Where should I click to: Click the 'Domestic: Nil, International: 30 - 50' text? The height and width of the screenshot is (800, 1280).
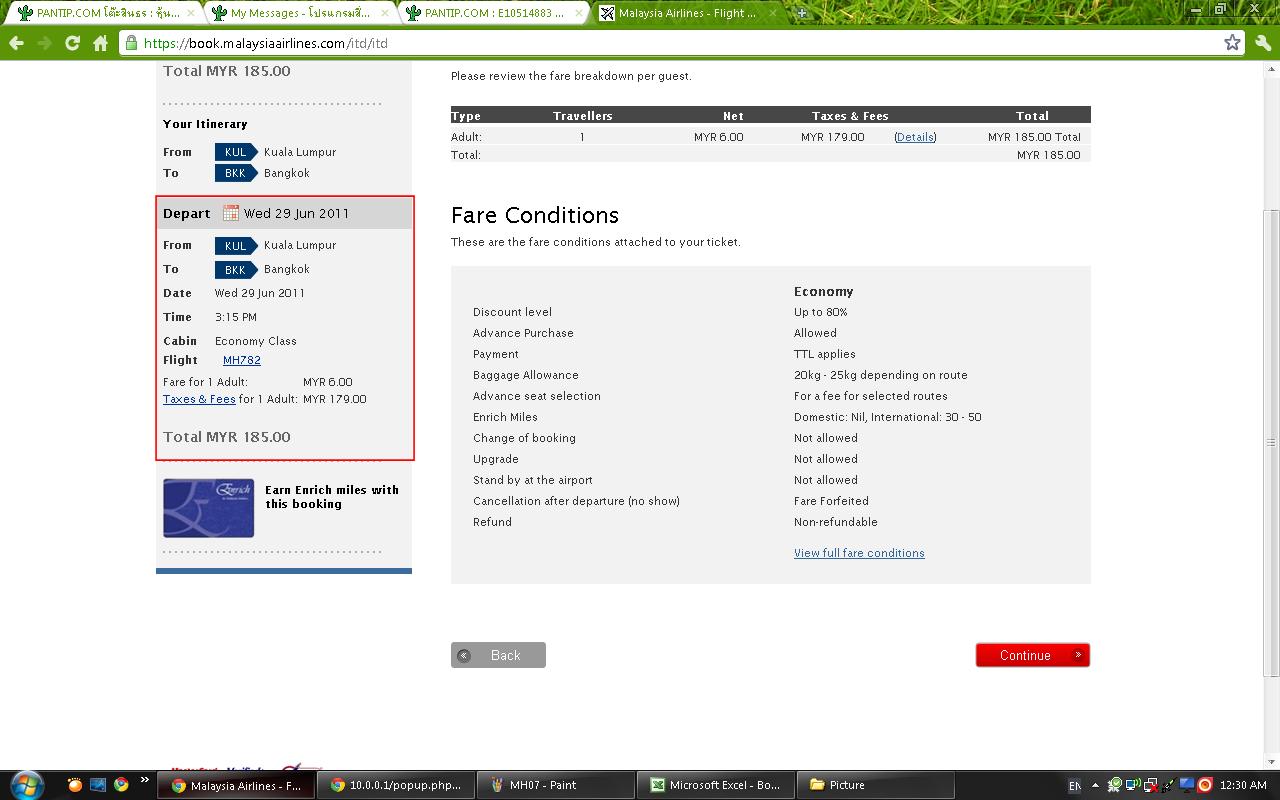pos(888,417)
